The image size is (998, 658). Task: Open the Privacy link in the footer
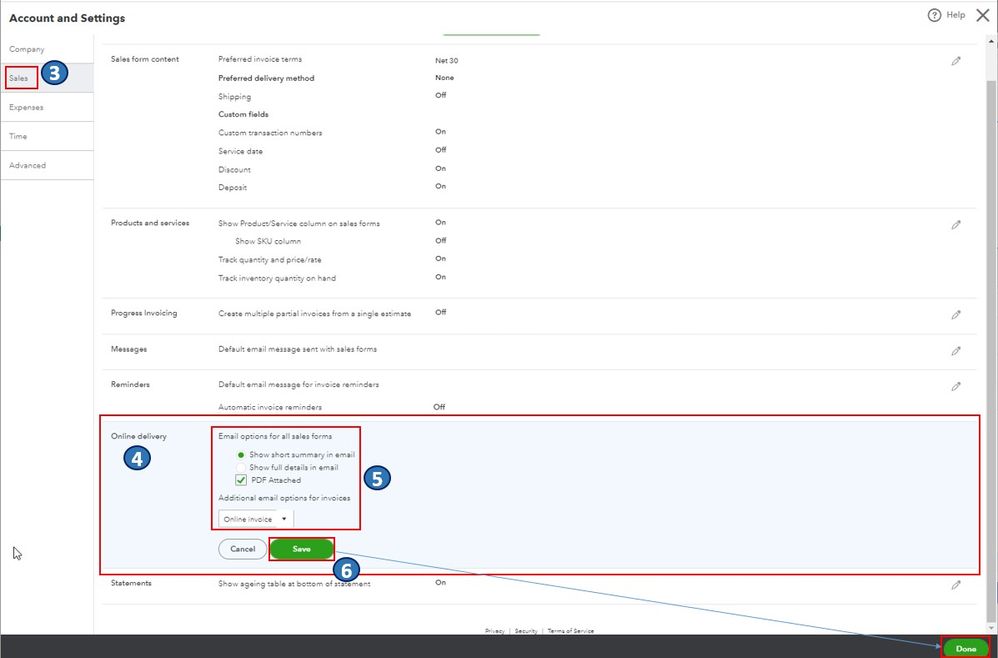click(495, 631)
